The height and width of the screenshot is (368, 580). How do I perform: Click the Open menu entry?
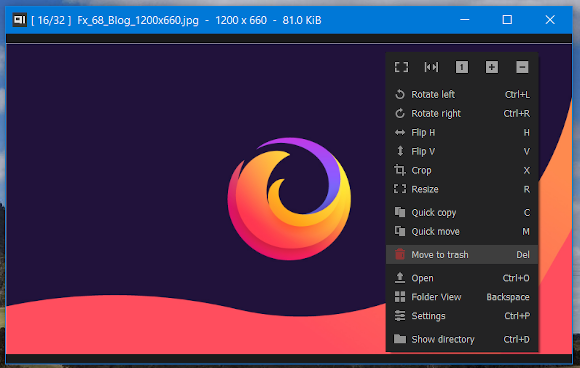point(462,278)
